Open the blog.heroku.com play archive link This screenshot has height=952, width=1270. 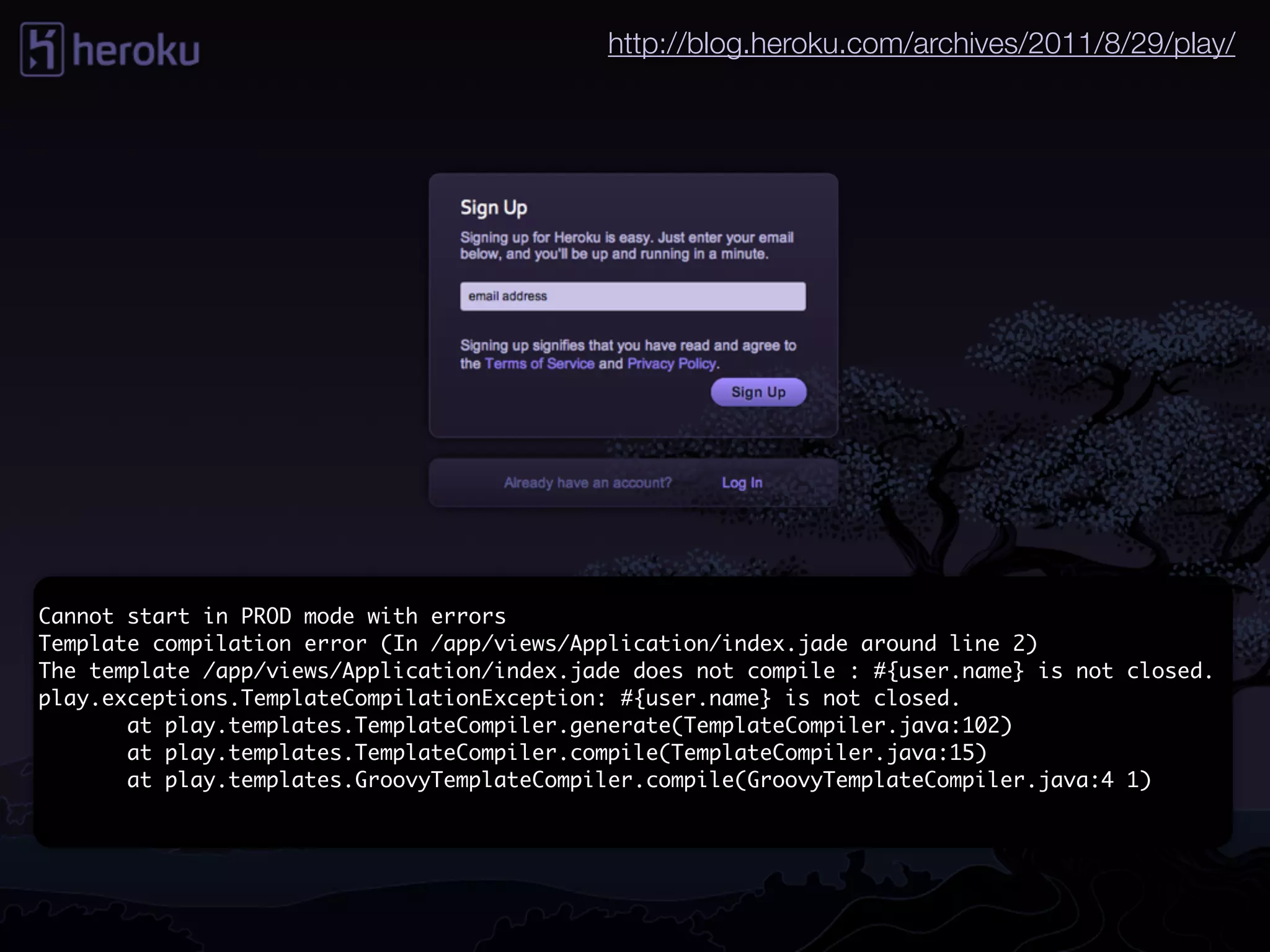921,43
